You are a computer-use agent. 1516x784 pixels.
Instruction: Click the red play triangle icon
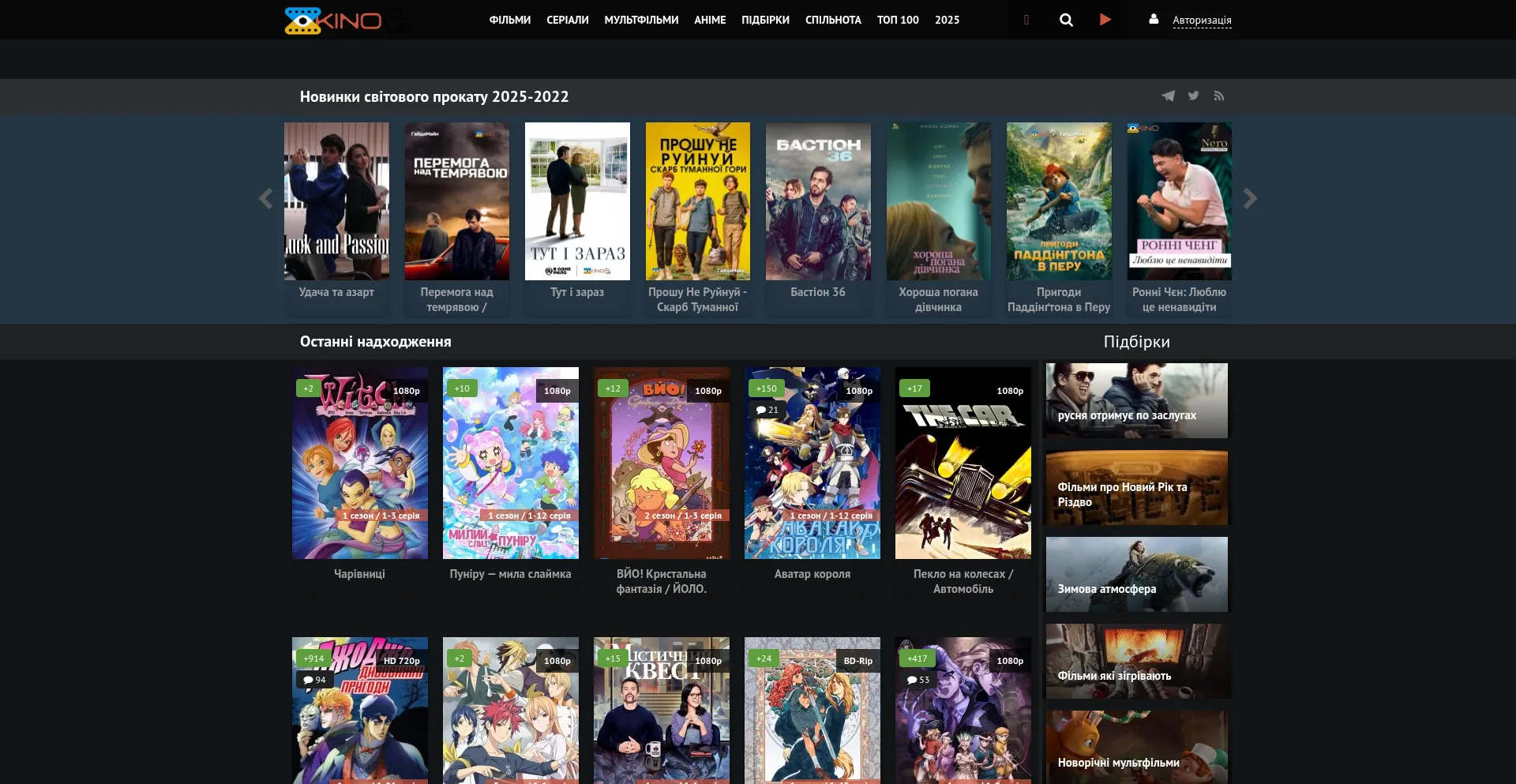[x=1105, y=20]
